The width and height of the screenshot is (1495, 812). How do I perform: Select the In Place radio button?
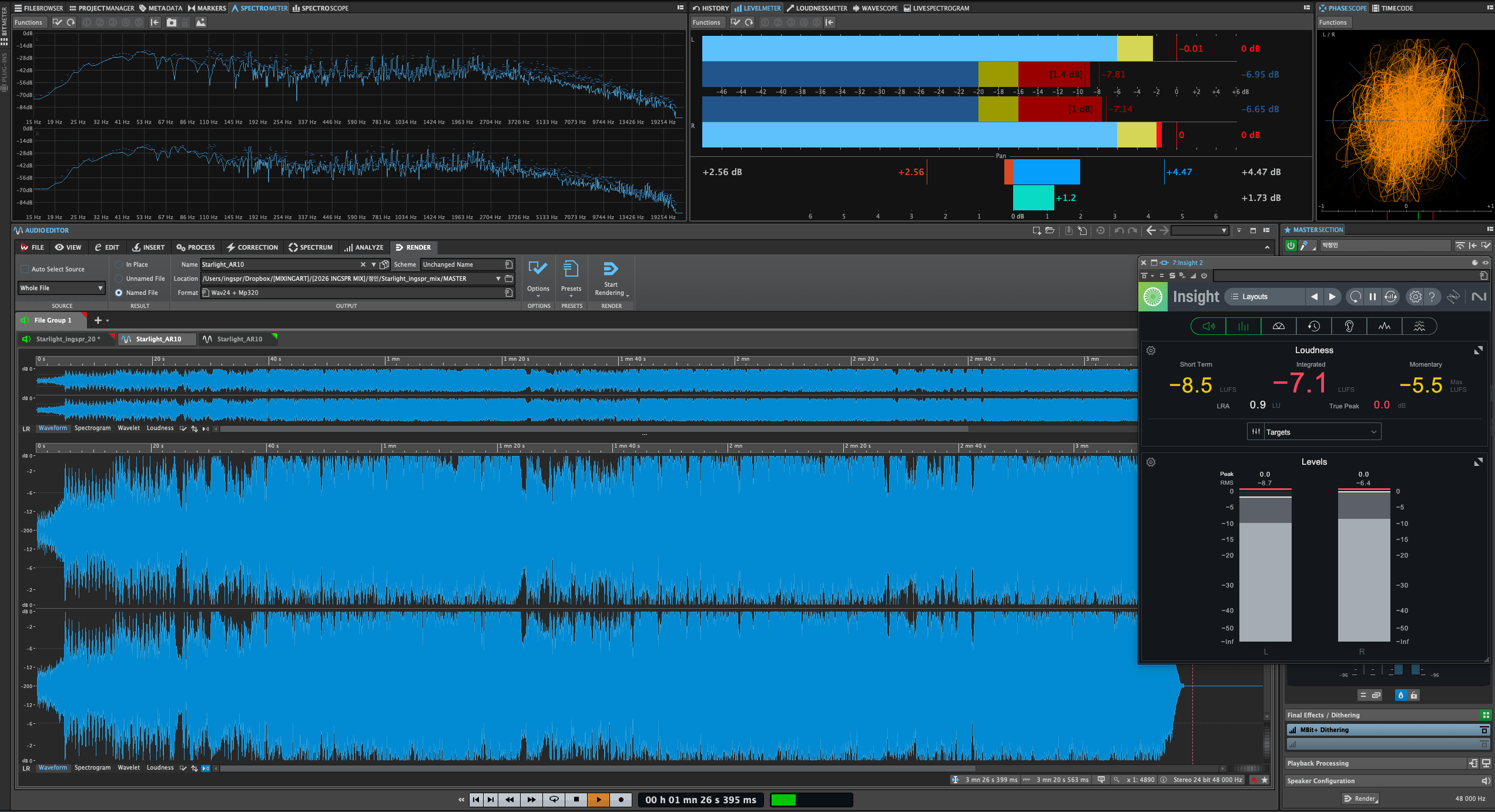click(x=119, y=264)
